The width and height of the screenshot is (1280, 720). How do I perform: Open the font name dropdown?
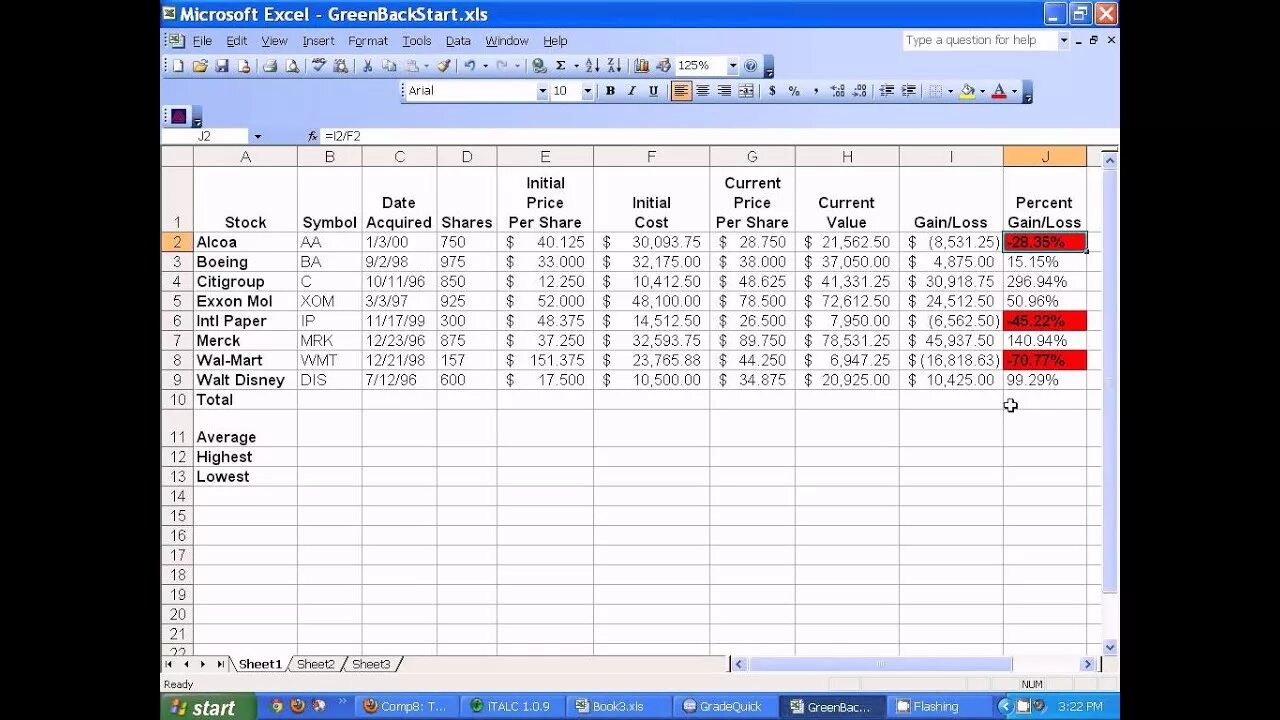[x=543, y=91]
